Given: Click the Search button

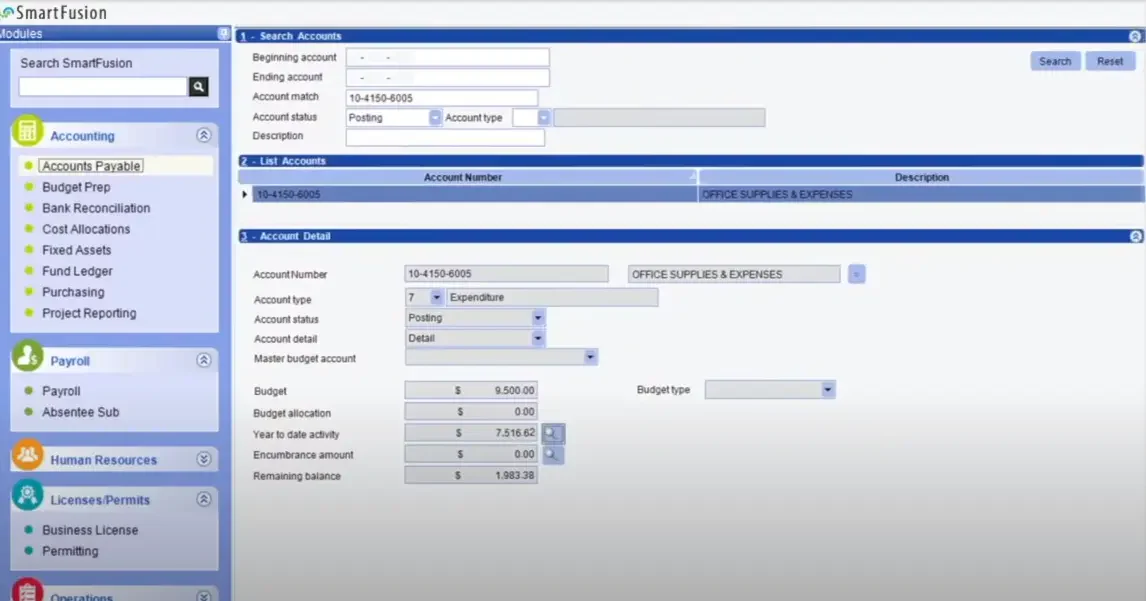Looking at the screenshot, I should coord(1055,61).
